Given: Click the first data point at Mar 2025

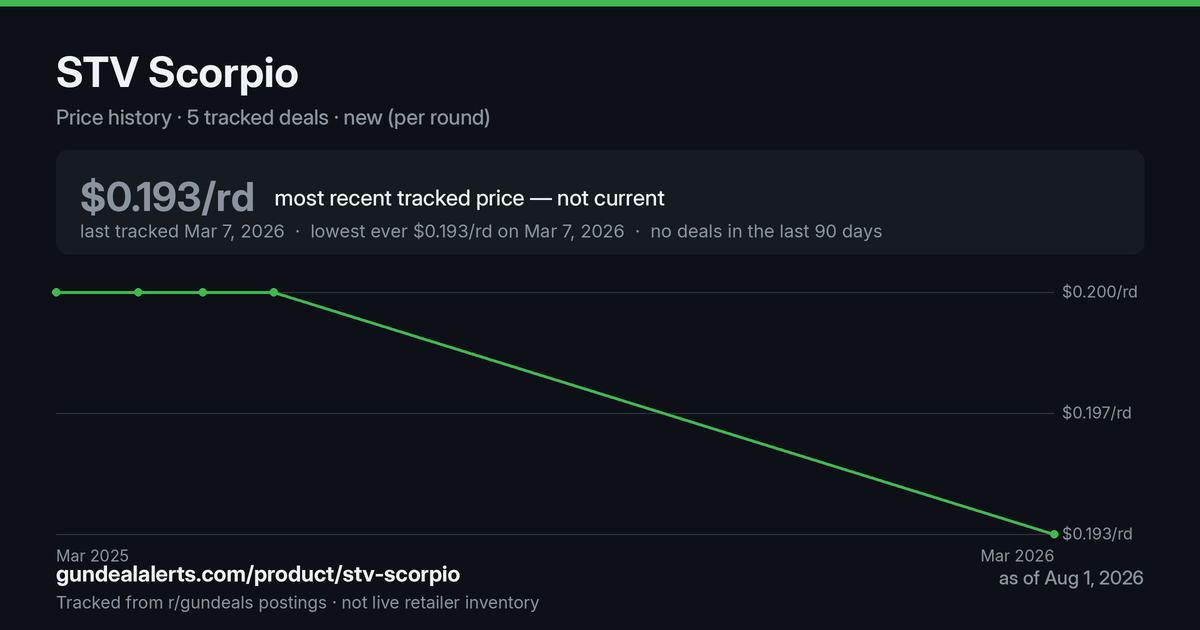Looking at the screenshot, I should click(56, 292).
